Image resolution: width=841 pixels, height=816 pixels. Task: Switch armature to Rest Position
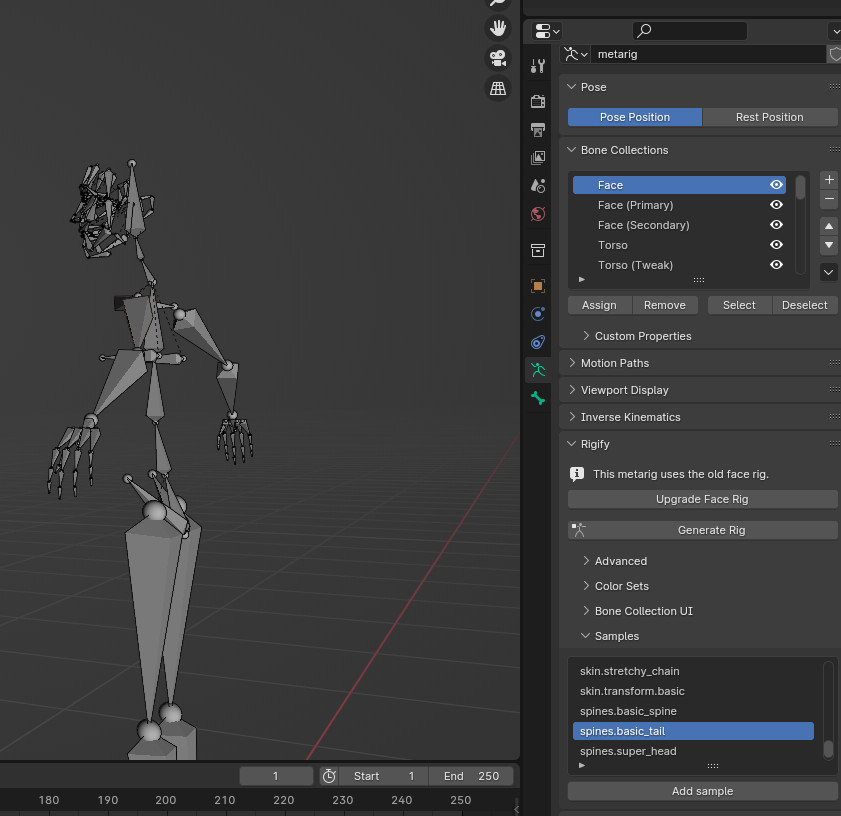coord(769,117)
